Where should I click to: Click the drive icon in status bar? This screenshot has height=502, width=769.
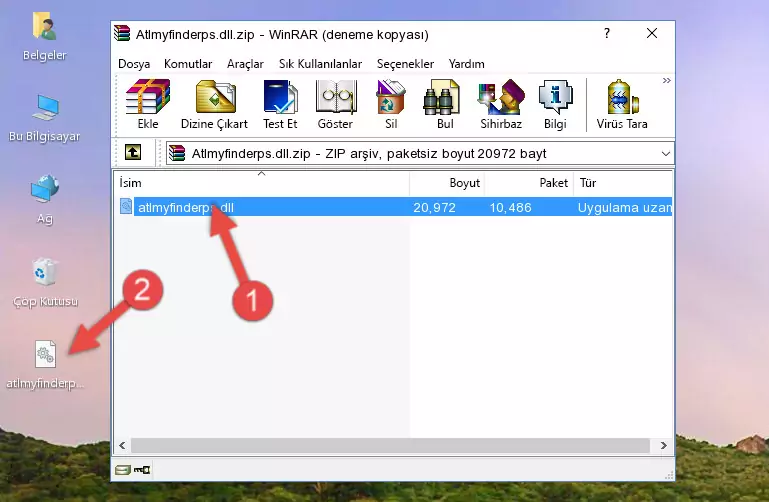pyautogui.click(x=122, y=470)
